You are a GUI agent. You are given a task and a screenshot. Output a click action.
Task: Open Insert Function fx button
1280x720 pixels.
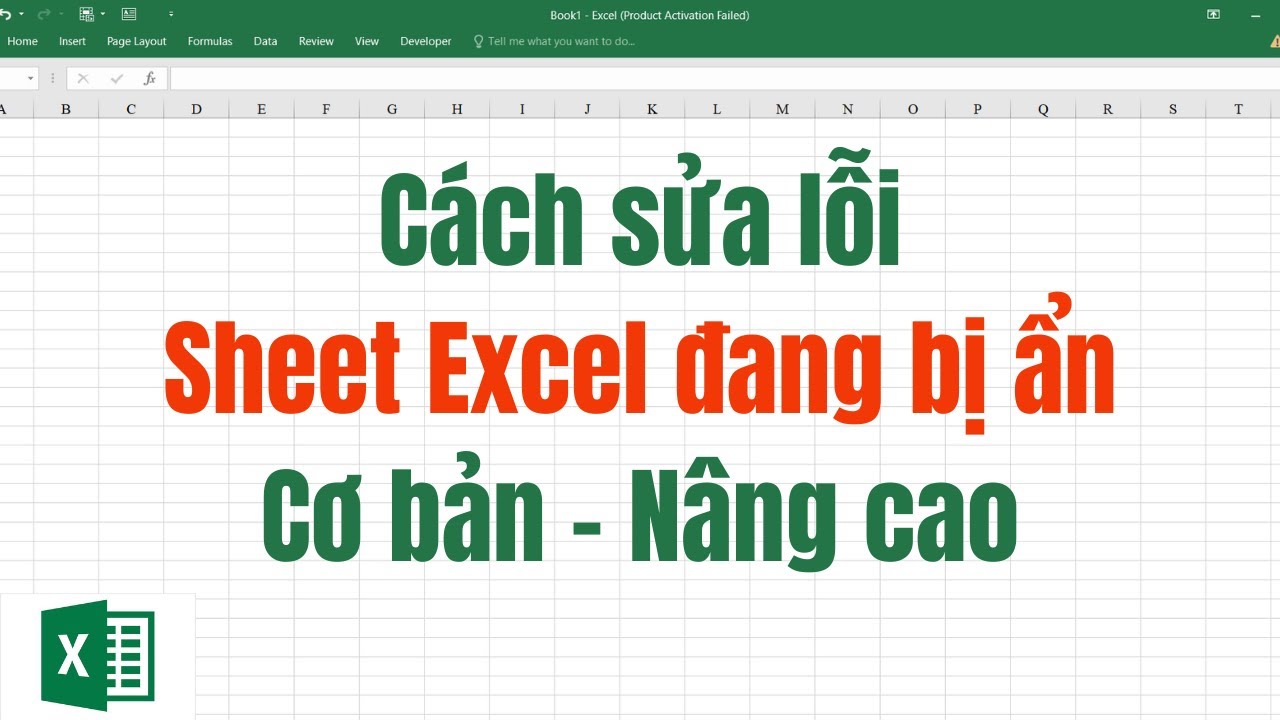click(x=150, y=78)
